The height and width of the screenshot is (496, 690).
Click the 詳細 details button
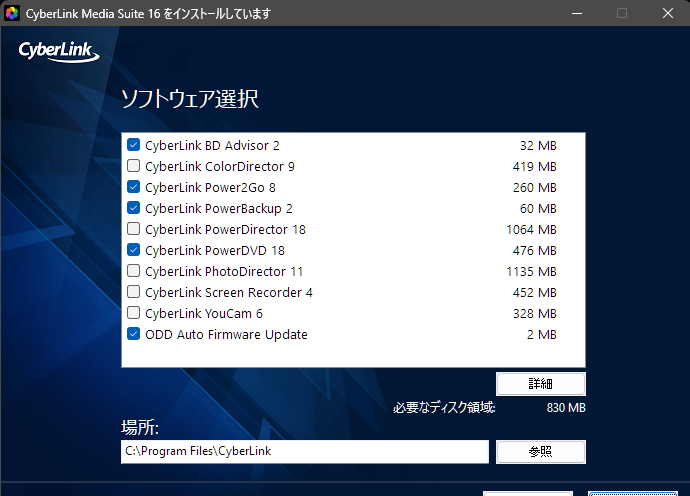click(540, 384)
